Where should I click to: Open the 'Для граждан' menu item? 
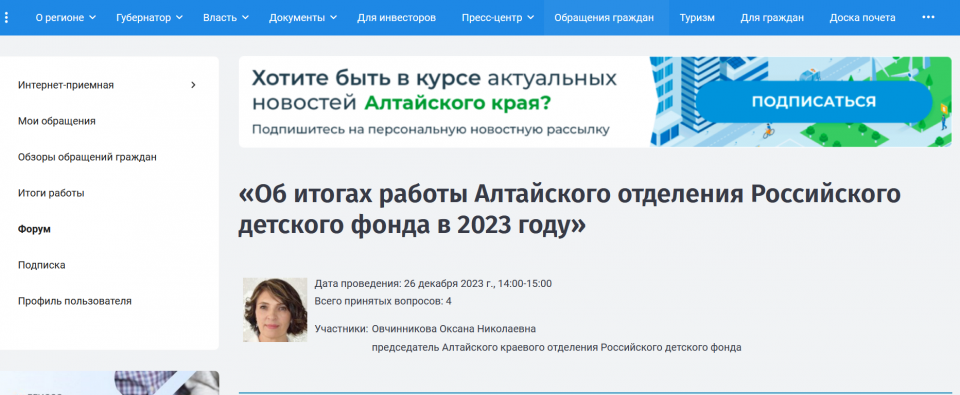pos(772,18)
